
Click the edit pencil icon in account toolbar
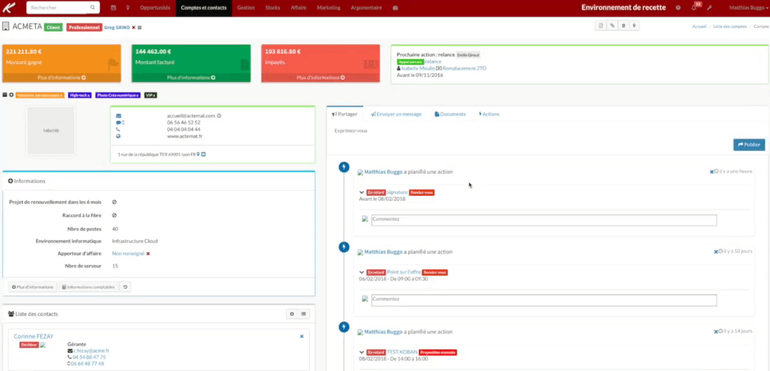[x=612, y=26]
